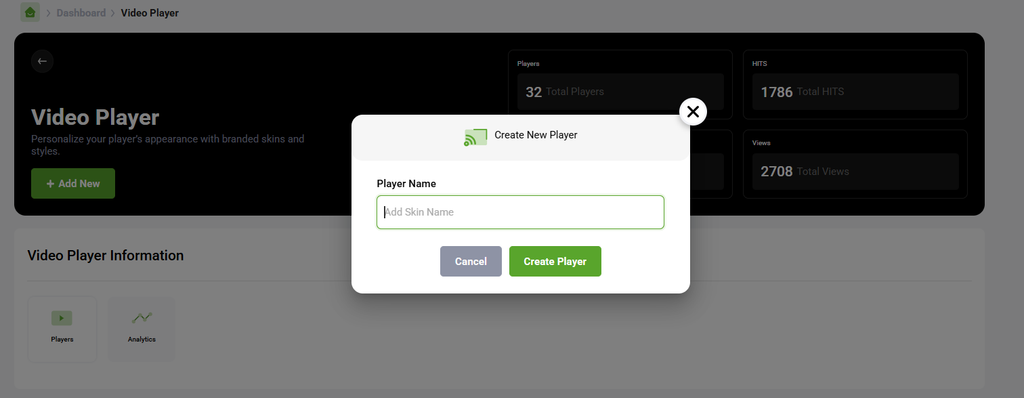
Task: Click the Create New Player title text
Action: point(536,135)
